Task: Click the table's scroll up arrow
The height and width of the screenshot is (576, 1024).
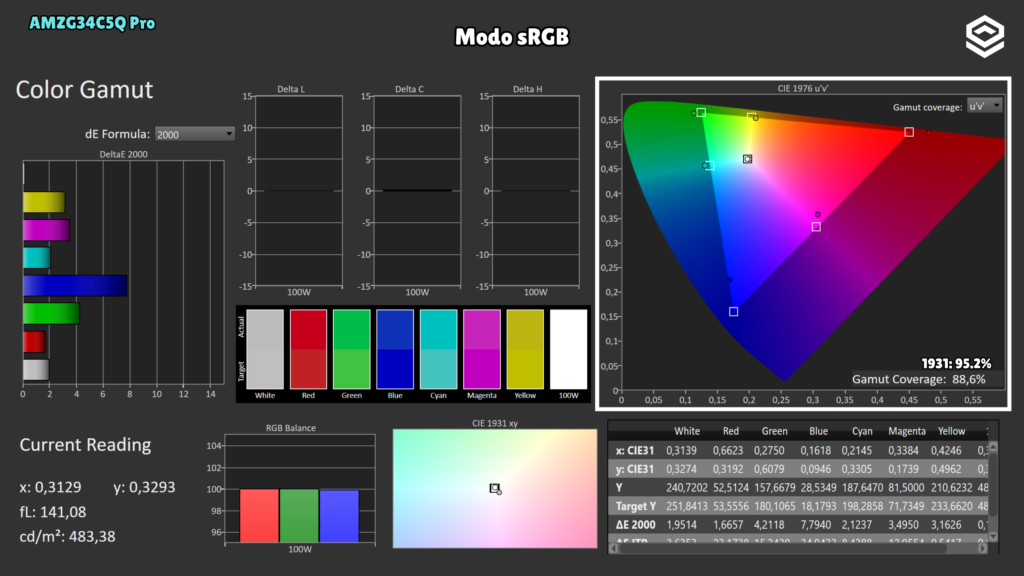Action: tap(993, 447)
